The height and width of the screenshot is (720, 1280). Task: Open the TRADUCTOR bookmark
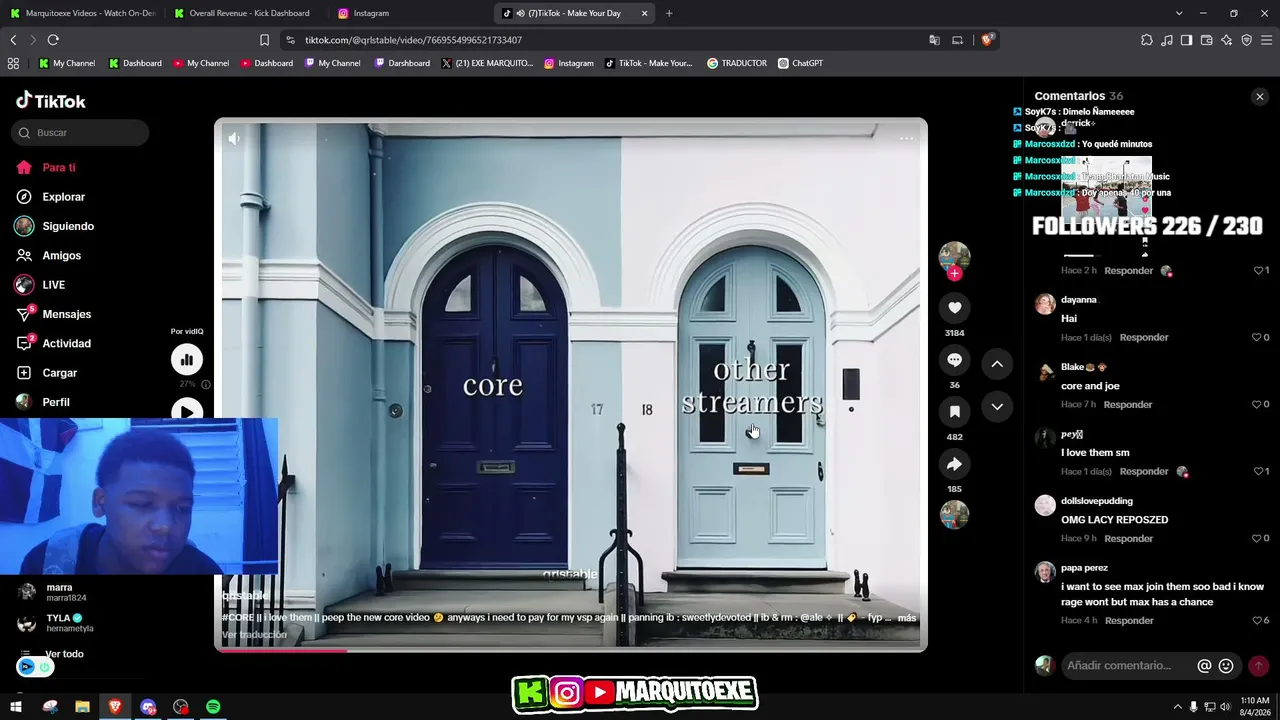(x=737, y=63)
